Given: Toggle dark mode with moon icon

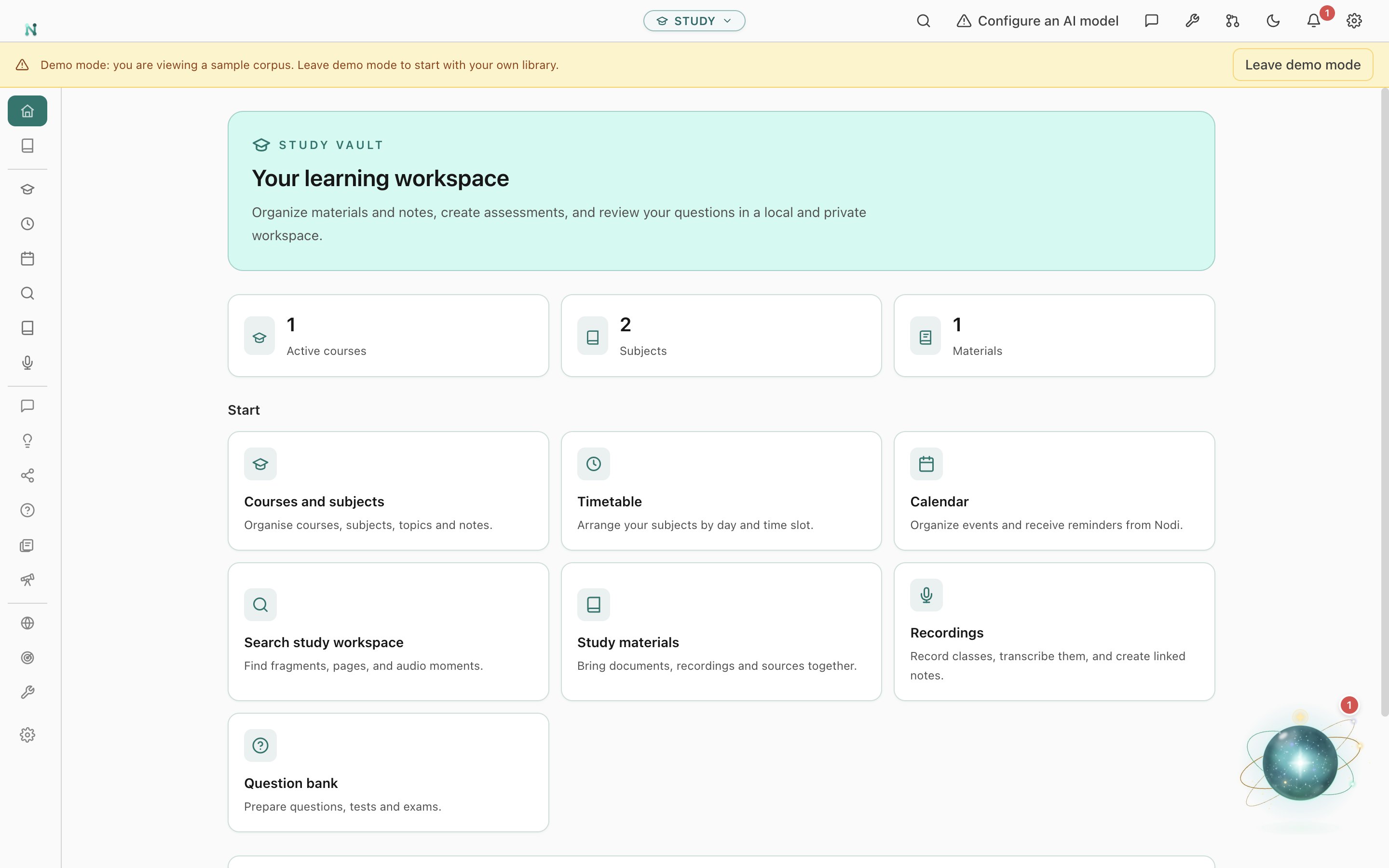Looking at the screenshot, I should pos(1273,21).
